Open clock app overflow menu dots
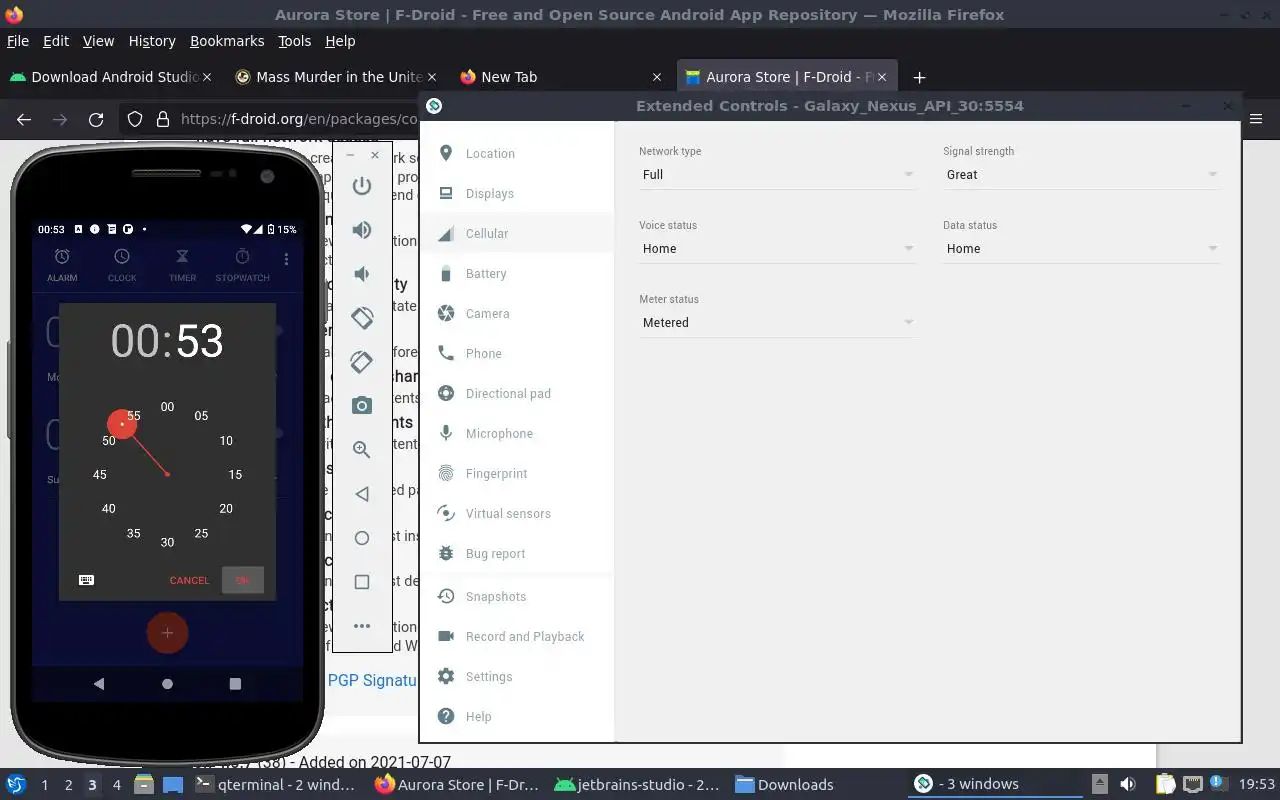The width and height of the screenshot is (1280, 800). coord(286,260)
